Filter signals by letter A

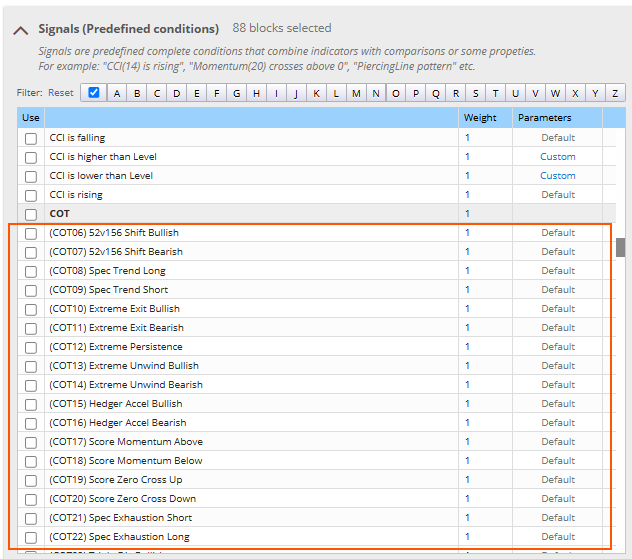pyautogui.click(x=117, y=94)
